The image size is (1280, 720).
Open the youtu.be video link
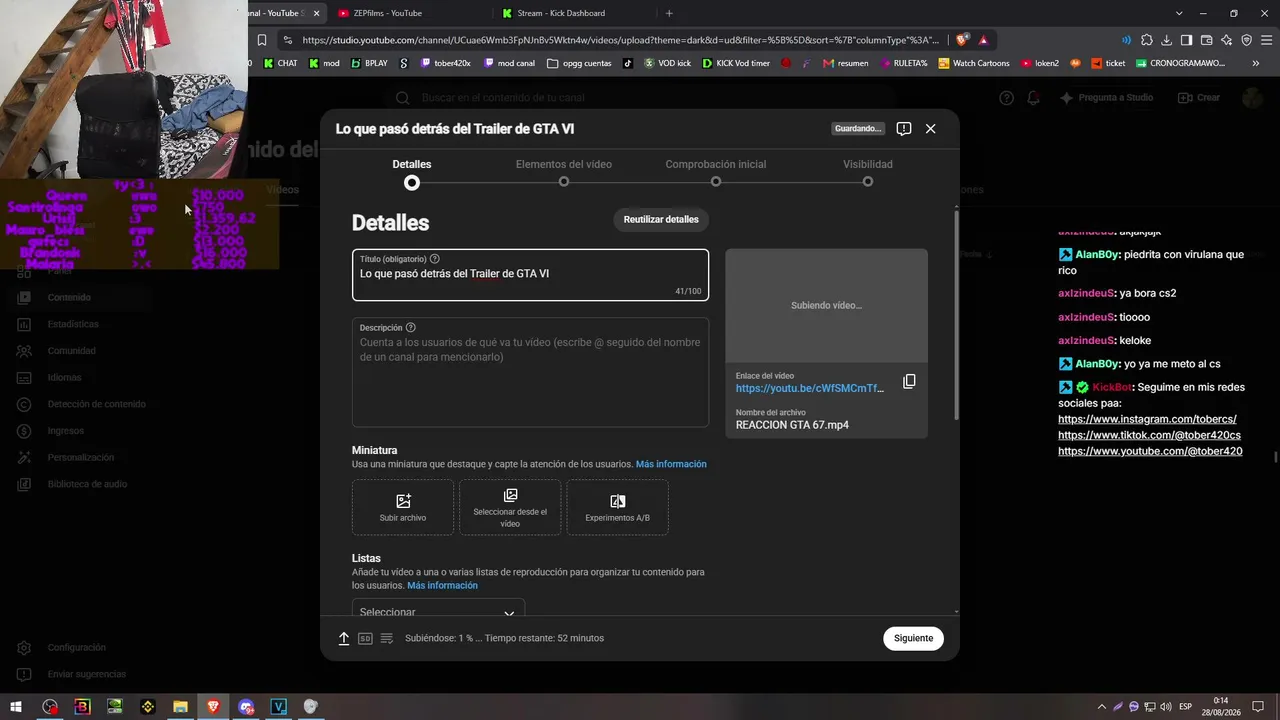810,388
